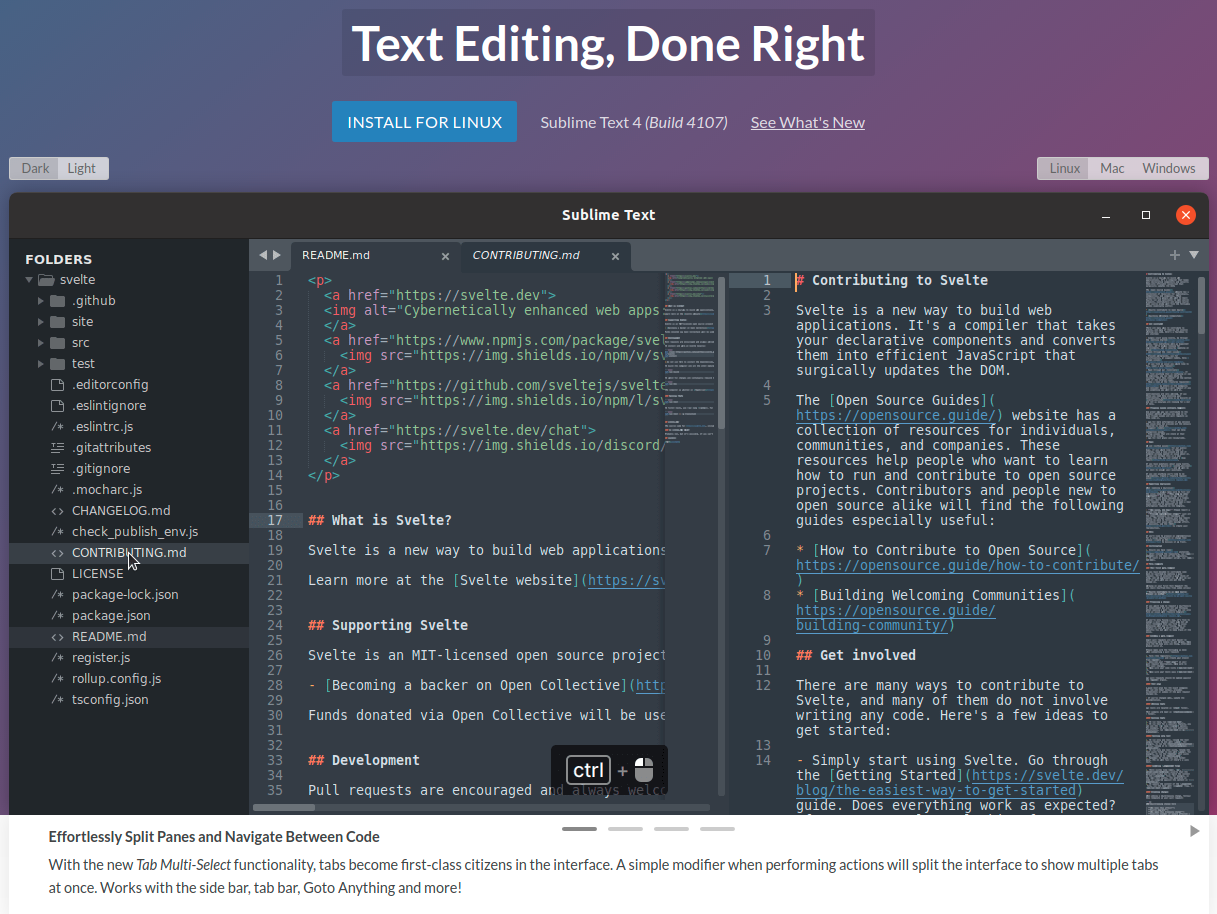Click the how-to-contribute URL in the editor

point(967,565)
